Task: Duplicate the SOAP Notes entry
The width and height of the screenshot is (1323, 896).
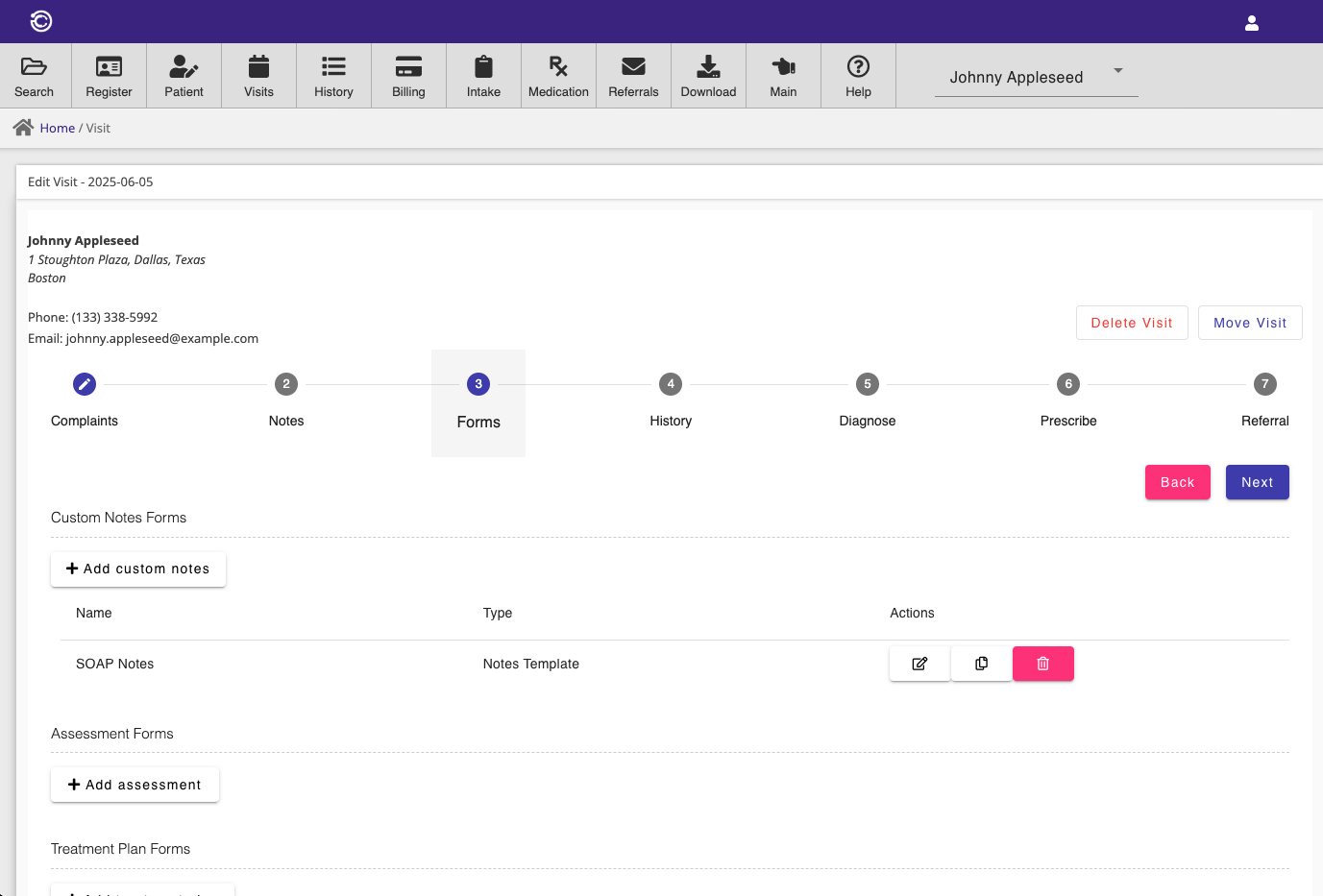Action: click(981, 664)
